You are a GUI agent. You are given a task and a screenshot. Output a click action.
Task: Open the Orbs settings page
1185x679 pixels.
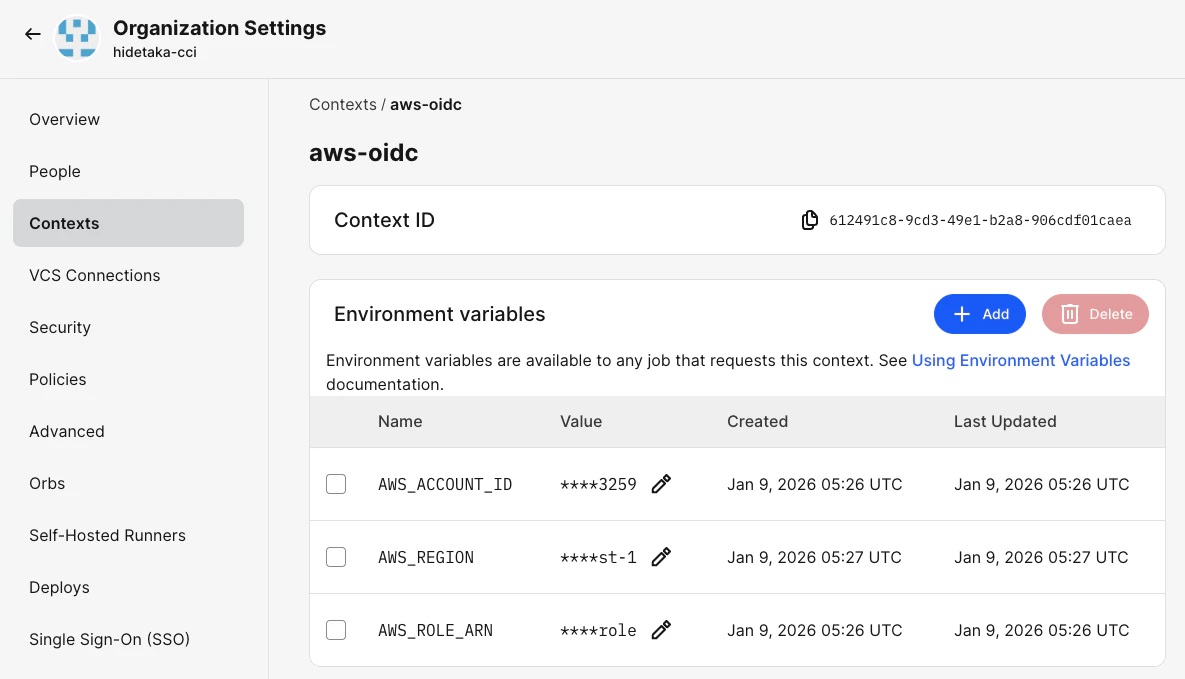click(x=47, y=483)
